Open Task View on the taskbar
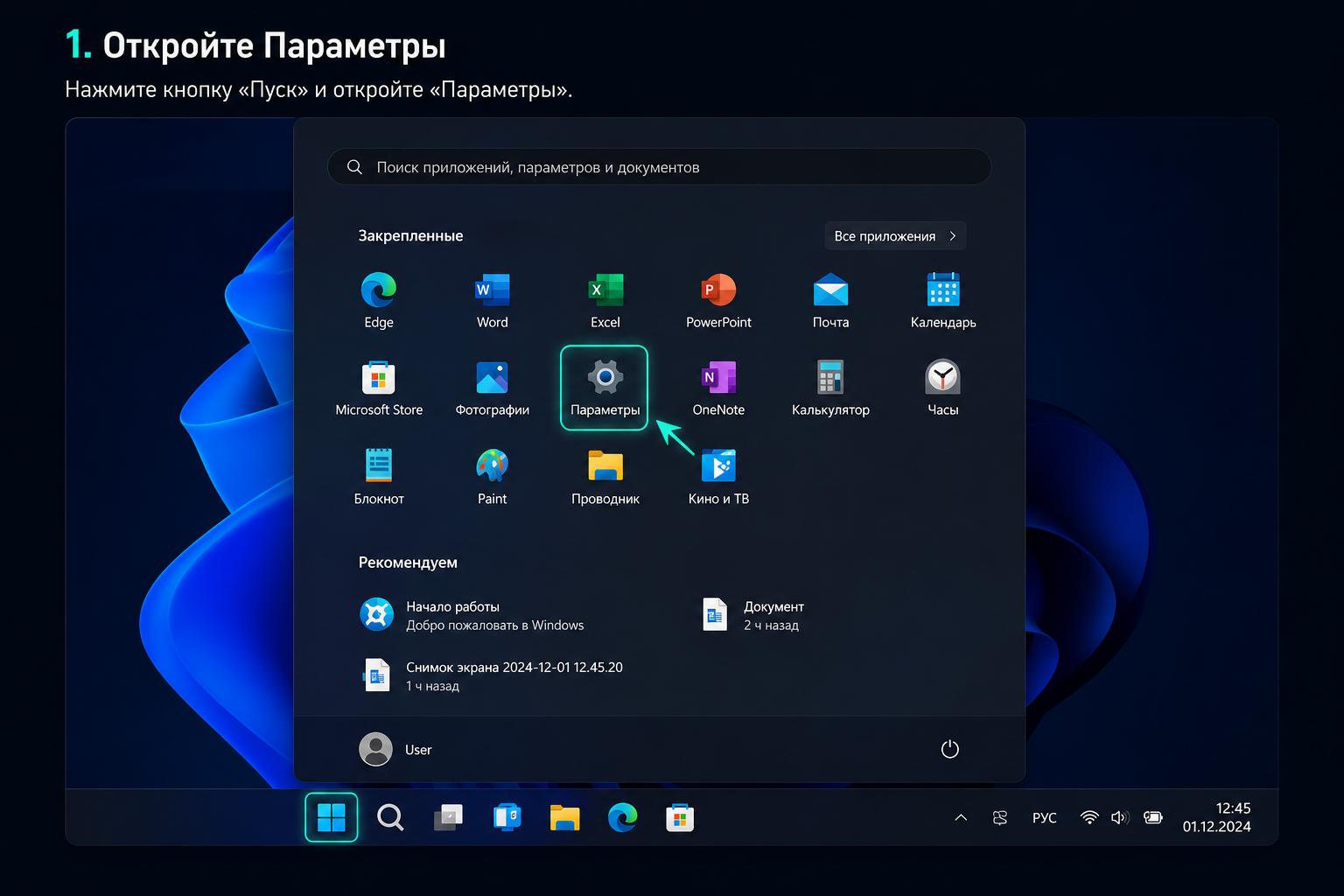 point(449,817)
